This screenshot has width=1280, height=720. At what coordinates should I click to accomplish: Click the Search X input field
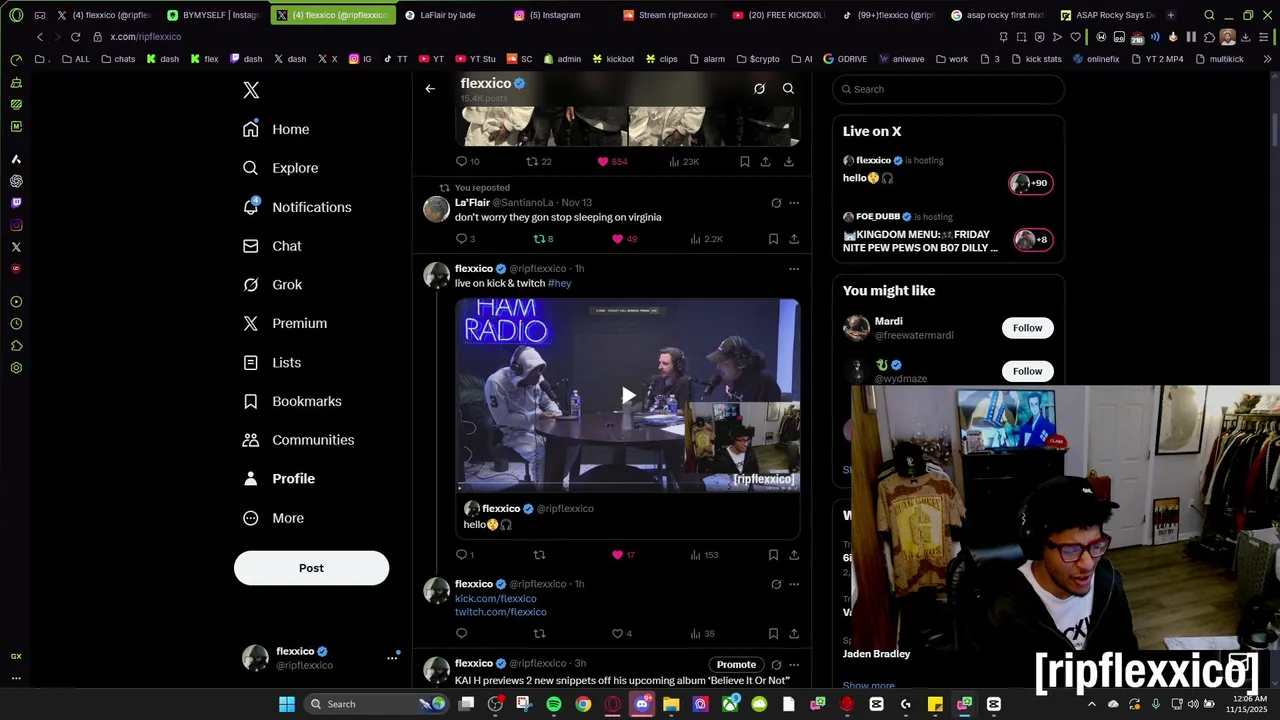948,89
